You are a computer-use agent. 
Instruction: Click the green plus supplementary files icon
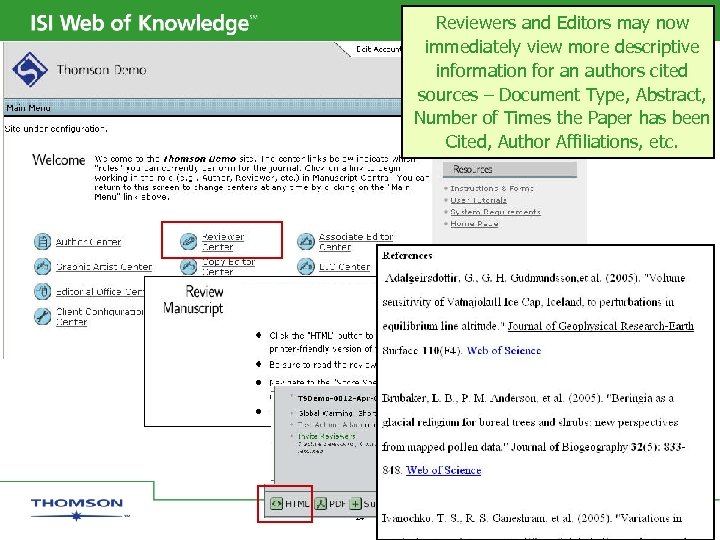356,504
